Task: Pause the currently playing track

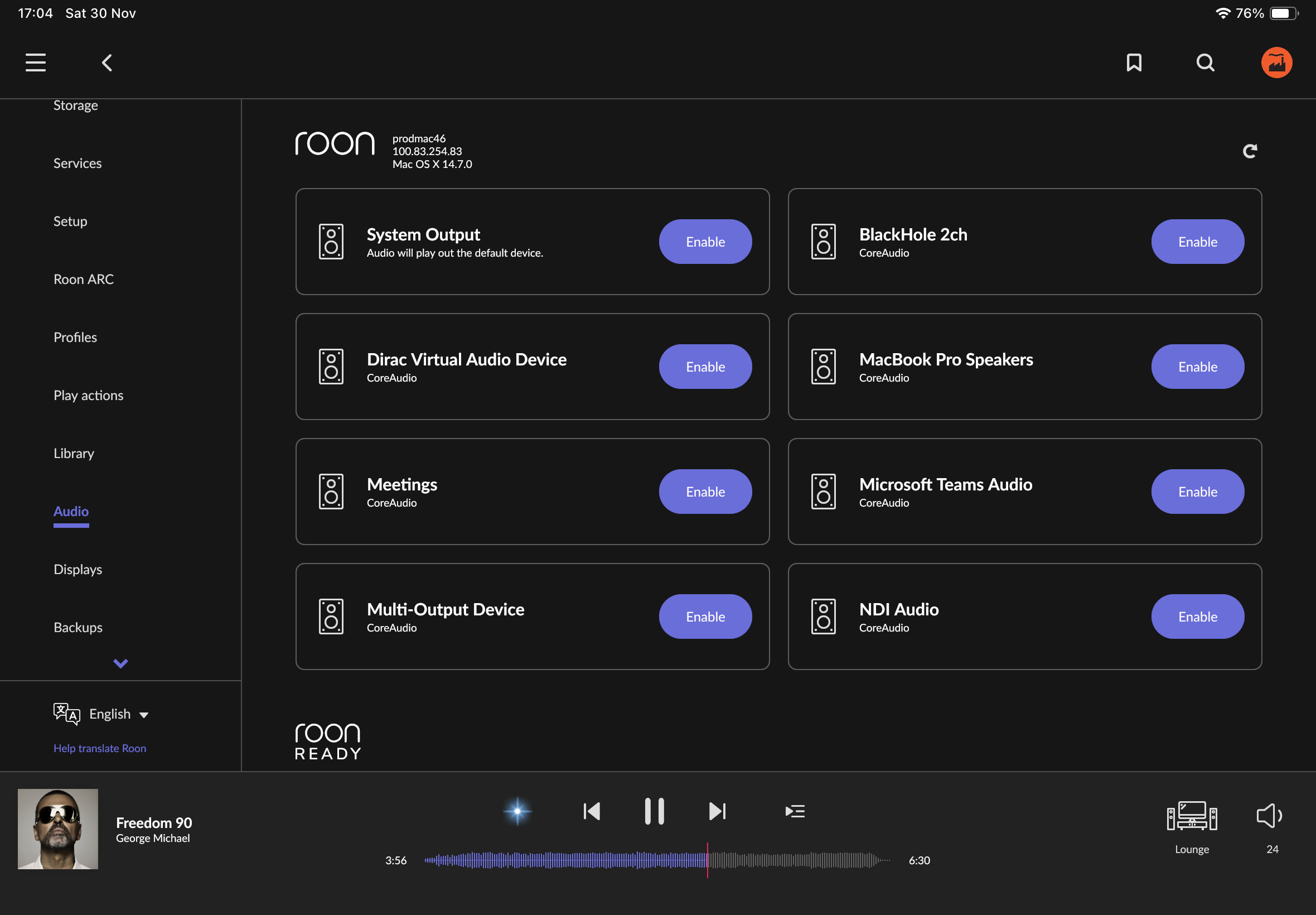Action: tap(654, 811)
